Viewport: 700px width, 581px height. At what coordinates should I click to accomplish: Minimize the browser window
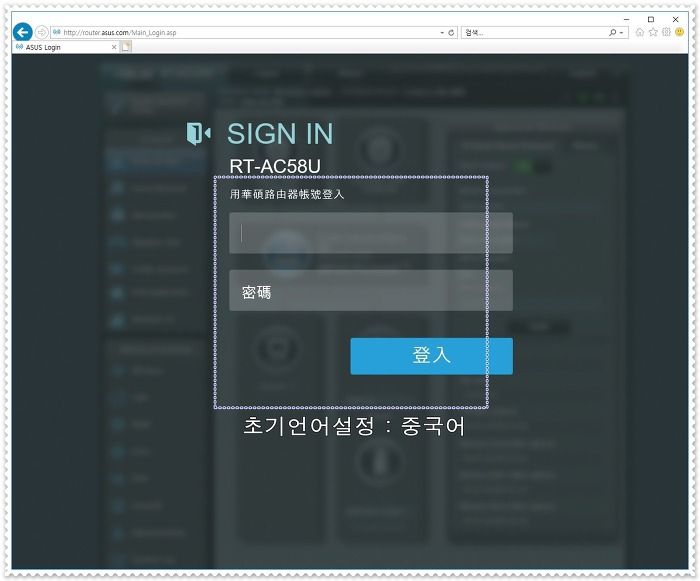626,19
